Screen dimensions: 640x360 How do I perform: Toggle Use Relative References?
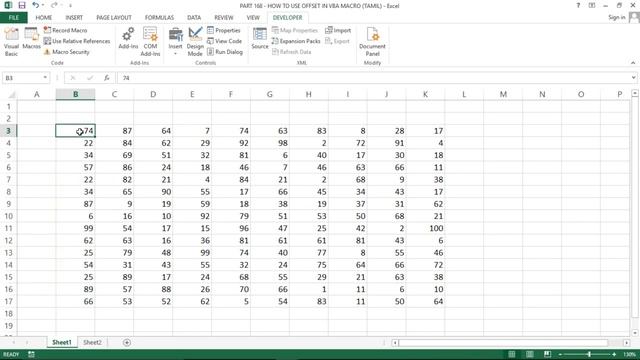77,41
